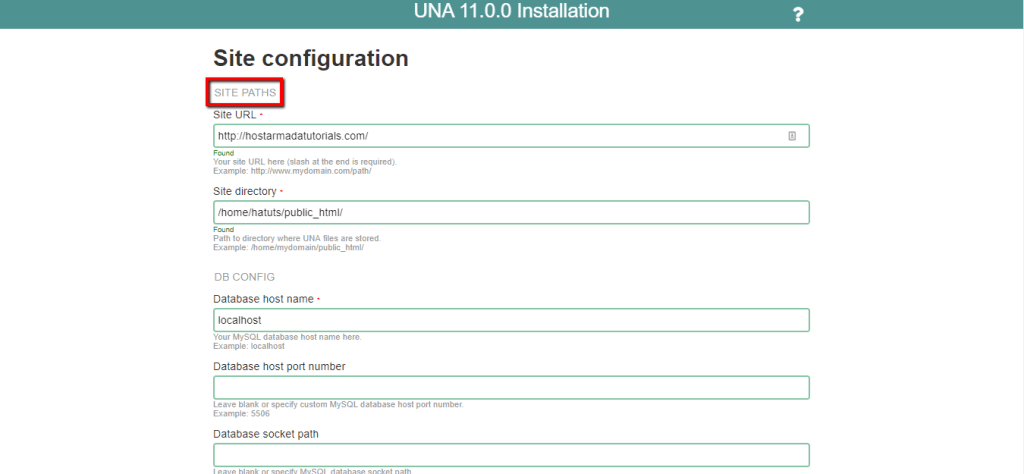Select the 'Example: http://www.mydomain.com/path/' hint text
Screen dimensions: 1024x474
click(x=292, y=170)
